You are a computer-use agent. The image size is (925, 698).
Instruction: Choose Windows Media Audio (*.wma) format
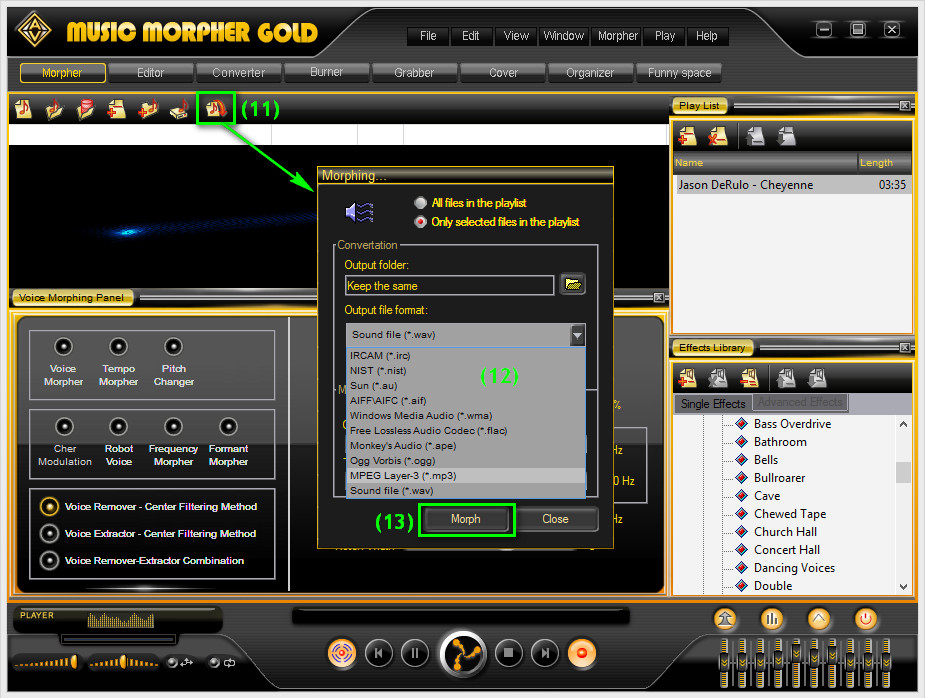tap(465, 416)
